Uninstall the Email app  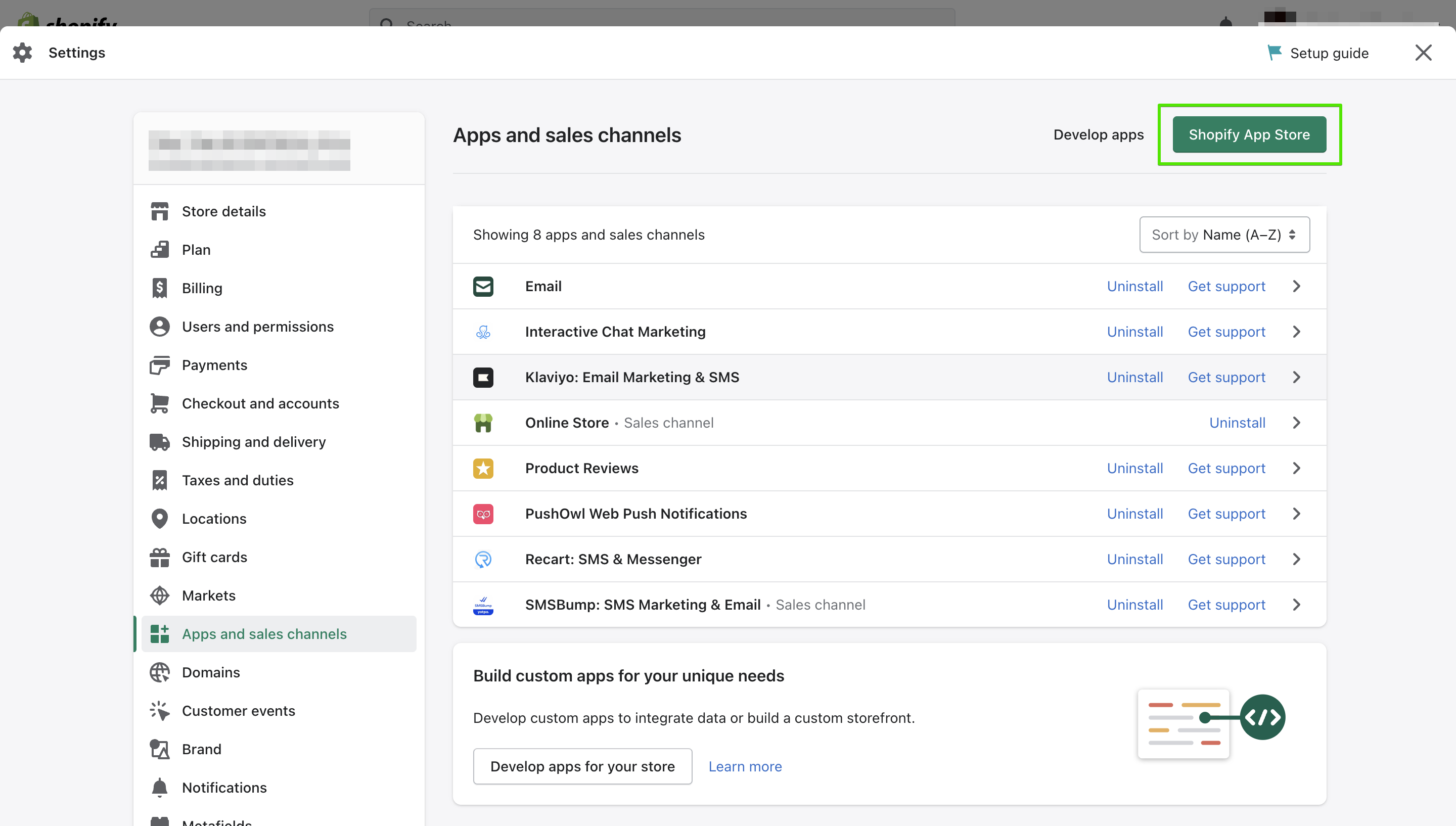click(1134, 287)
